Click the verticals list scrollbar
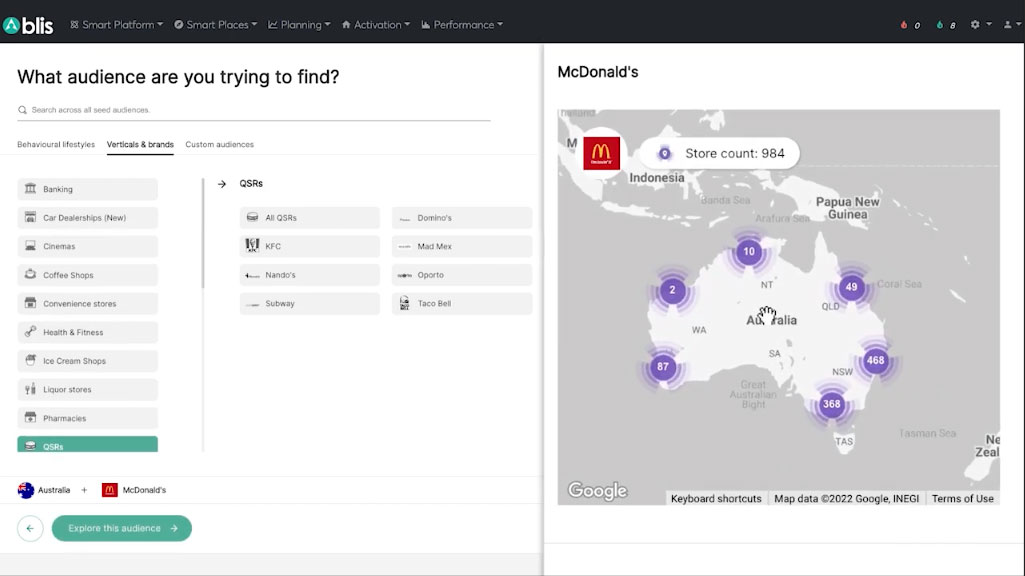Screen dimensions: 1025x576 203,233
